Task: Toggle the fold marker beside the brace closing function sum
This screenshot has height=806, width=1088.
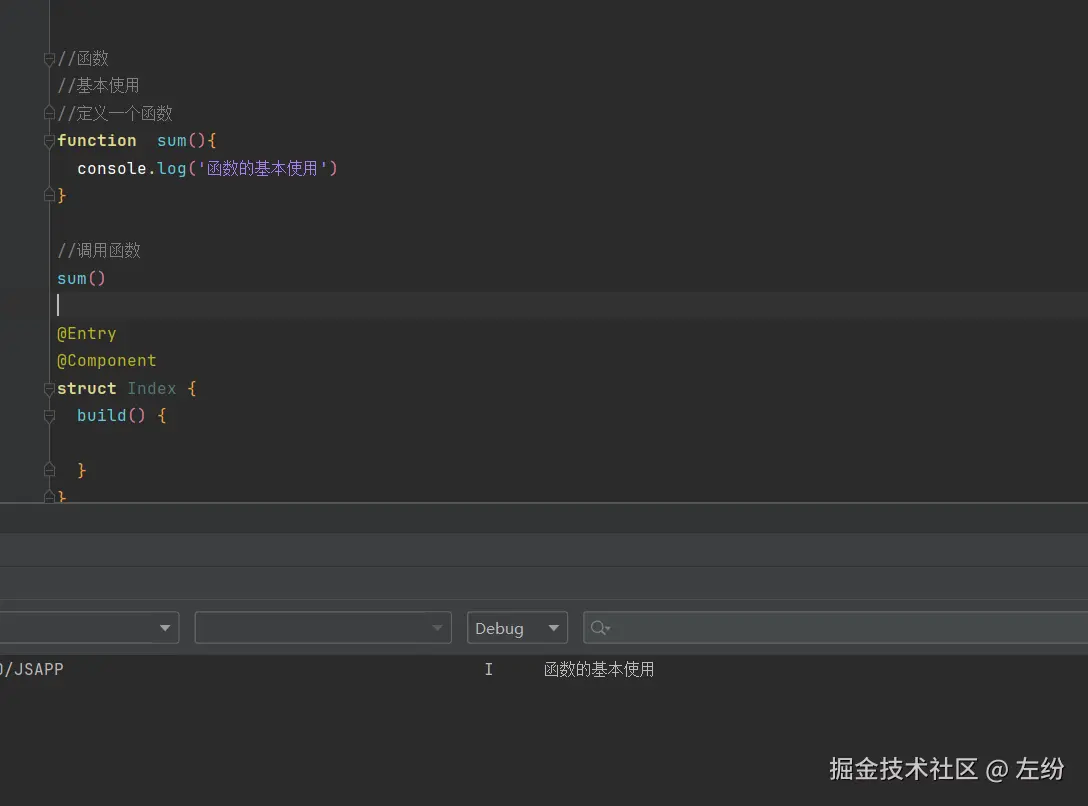Action: [49, 195]
